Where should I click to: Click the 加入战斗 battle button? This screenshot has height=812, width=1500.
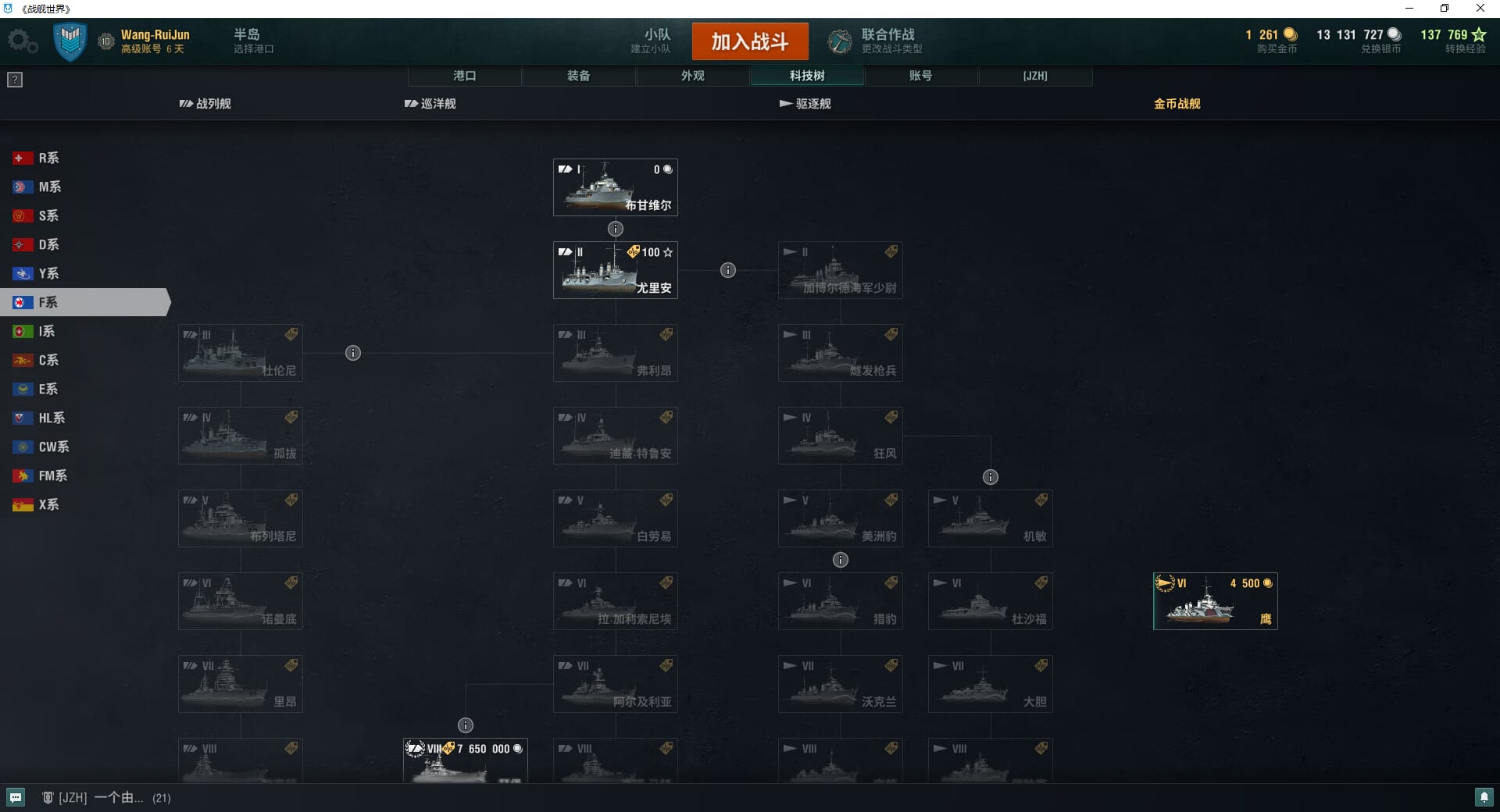pos(750,41)
